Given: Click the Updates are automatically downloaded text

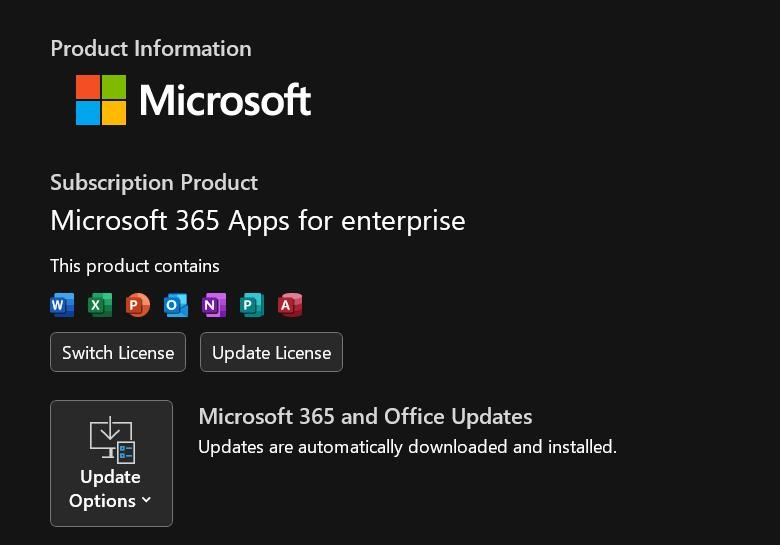Looking at the screenshot, I should click(407, 447).
